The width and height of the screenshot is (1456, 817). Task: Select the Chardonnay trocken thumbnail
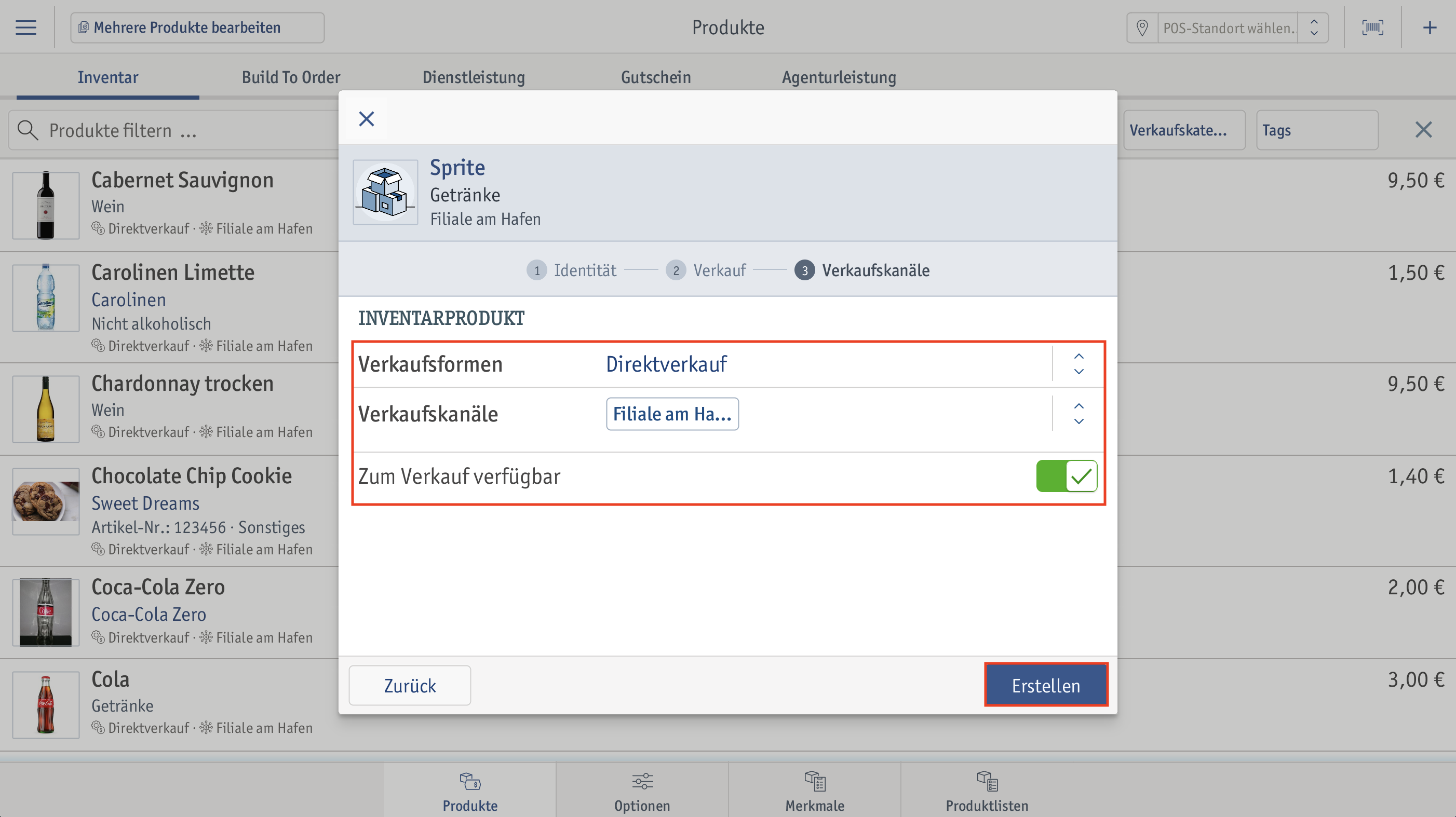(x=46, y=409)
